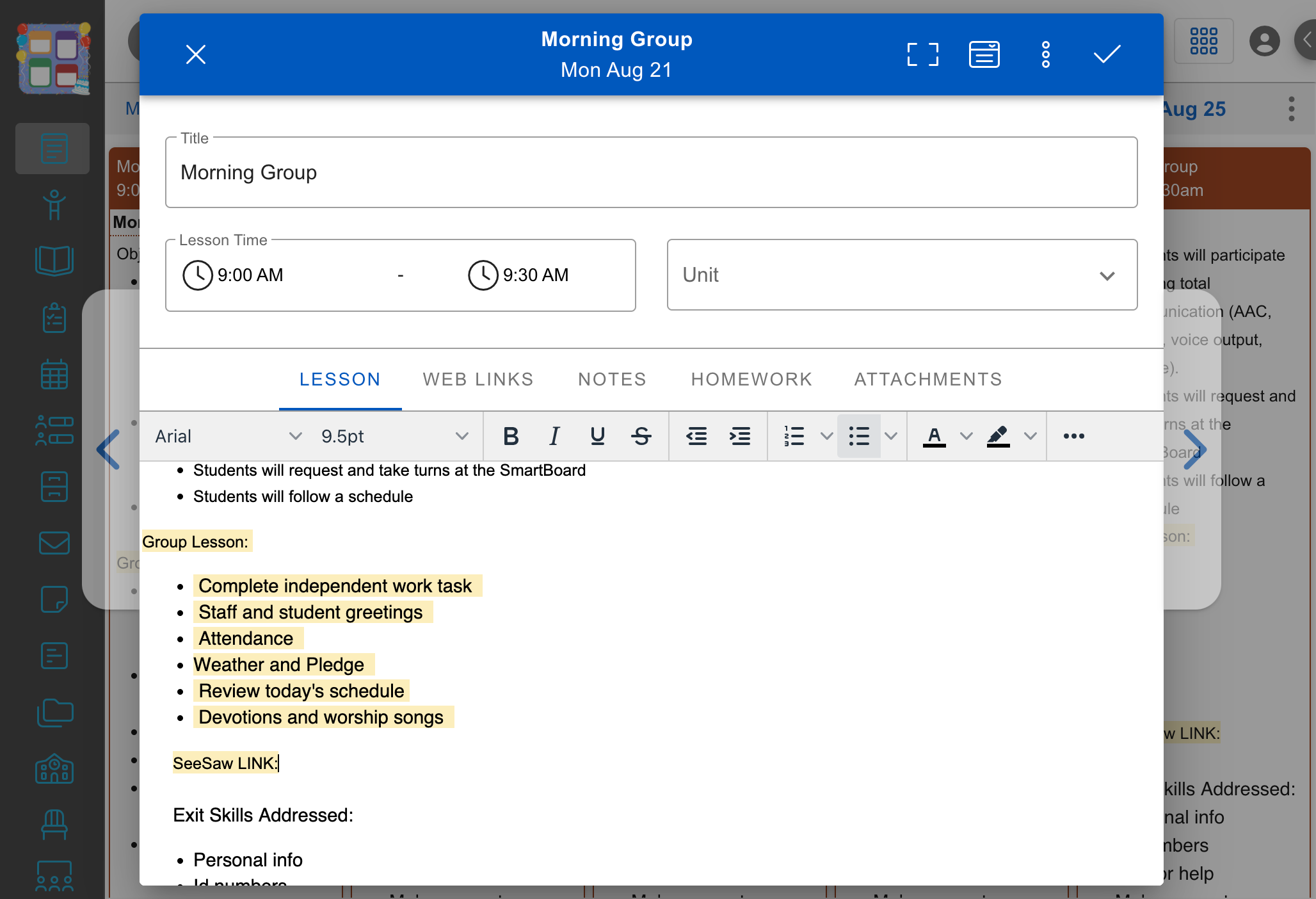Open the folder icon in sidebar
The width and height of the screenshot is (1316, 899).
point(55,712)
